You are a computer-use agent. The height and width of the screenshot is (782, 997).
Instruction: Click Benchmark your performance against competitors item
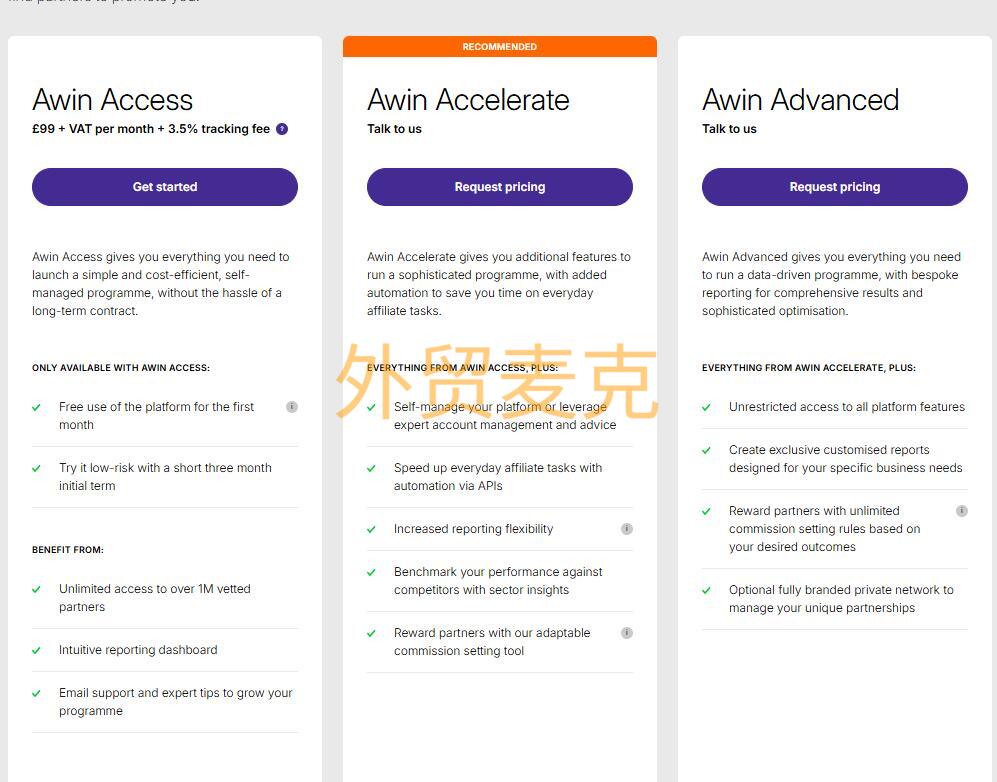(x=498, y=581)
